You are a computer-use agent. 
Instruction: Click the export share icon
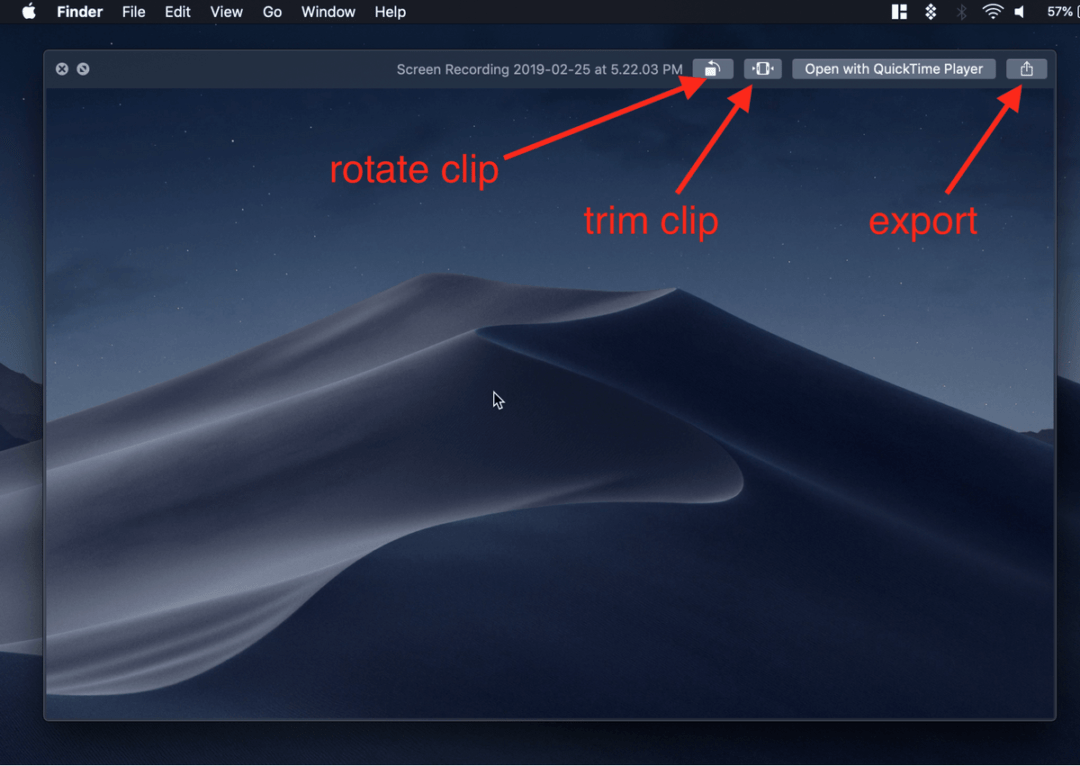coord(1026,68)
